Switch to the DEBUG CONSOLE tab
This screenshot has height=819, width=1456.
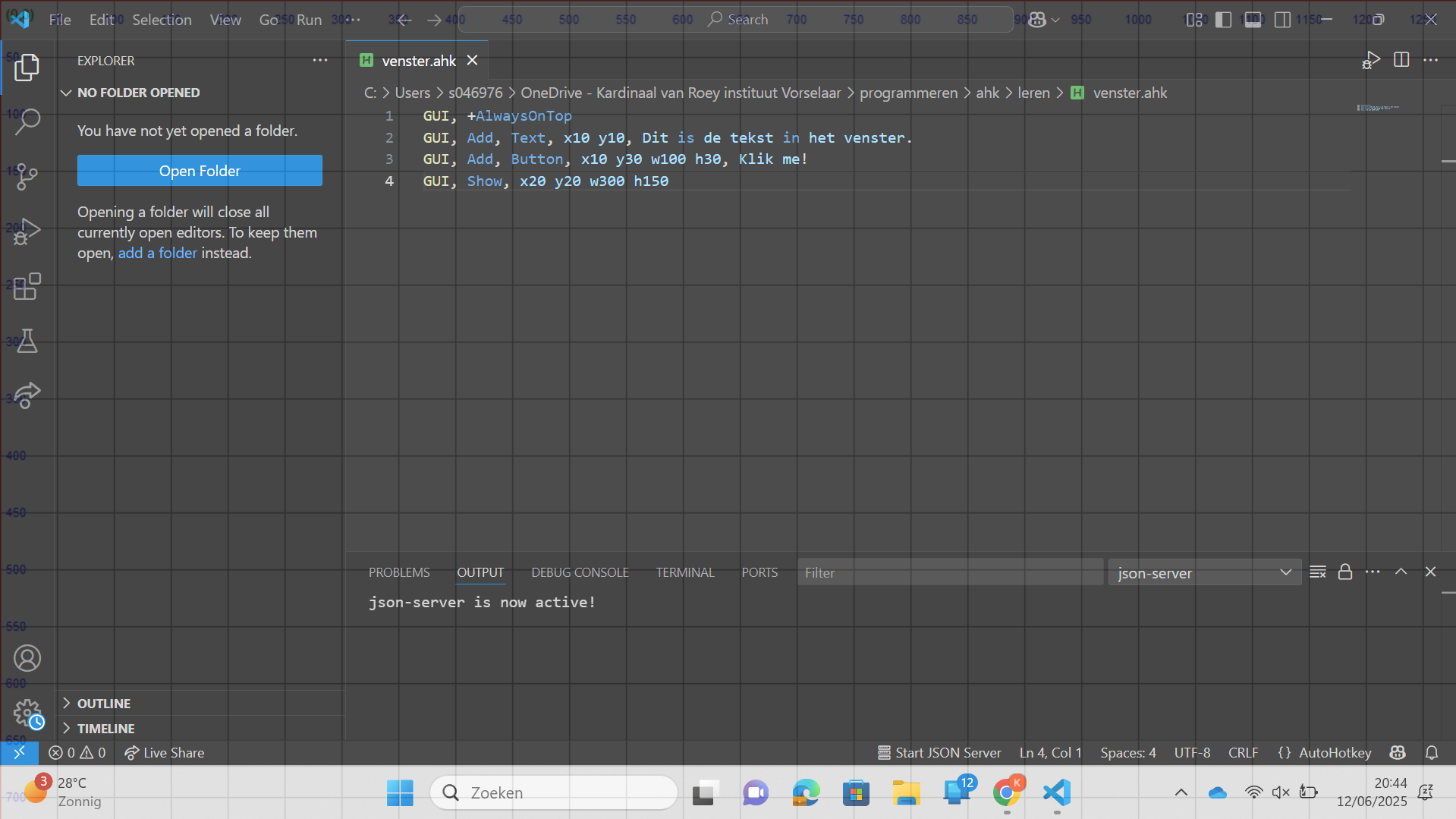580,572
